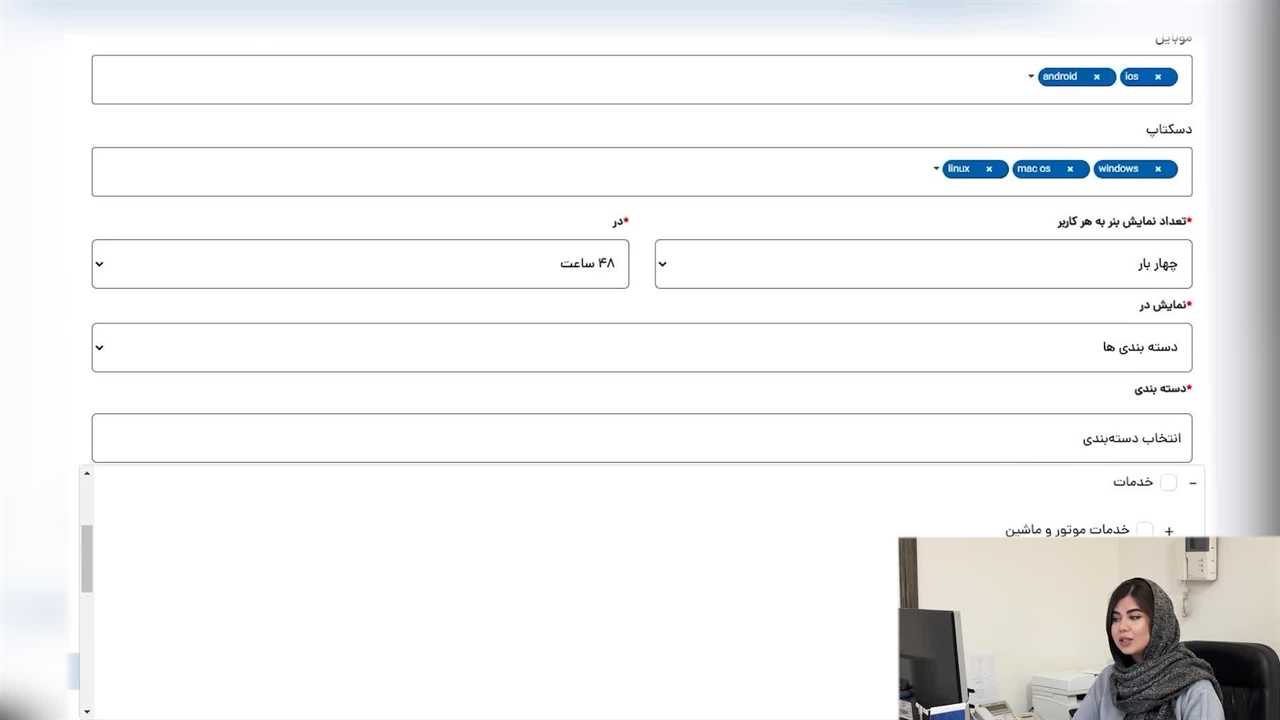
Task: Click the scroll up arrow in category list
Action: [x=87, y=473]
